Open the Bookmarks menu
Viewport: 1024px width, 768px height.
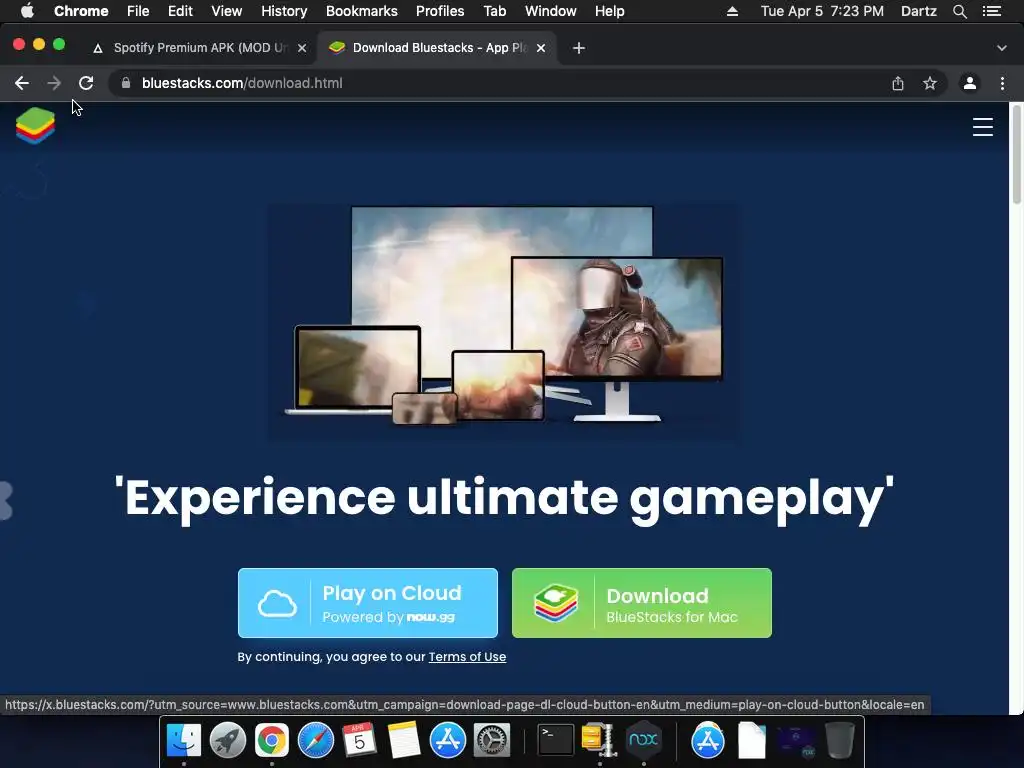click(x=362, y=11)
